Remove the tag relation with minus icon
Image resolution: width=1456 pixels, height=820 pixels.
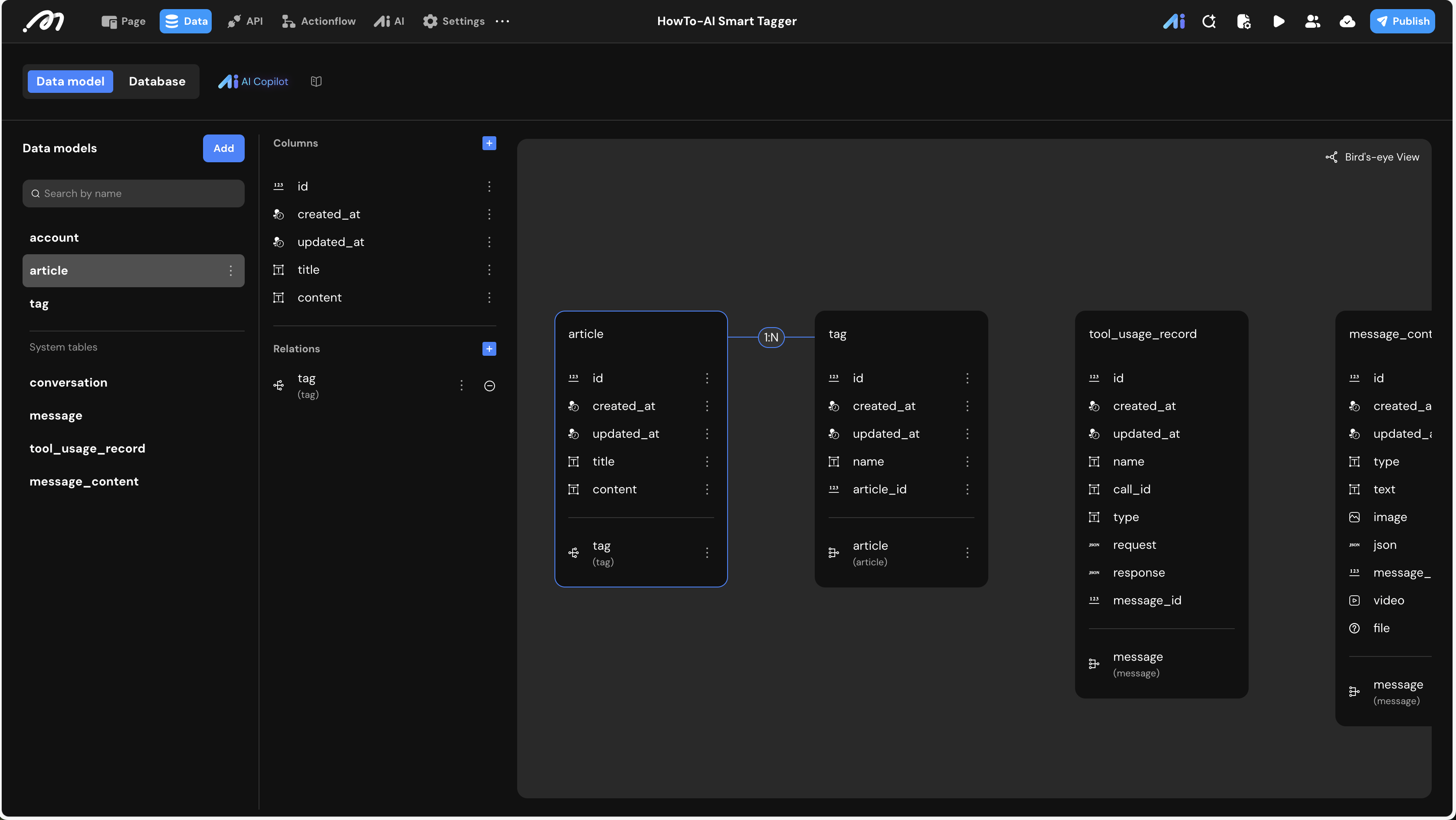(489, 386)
